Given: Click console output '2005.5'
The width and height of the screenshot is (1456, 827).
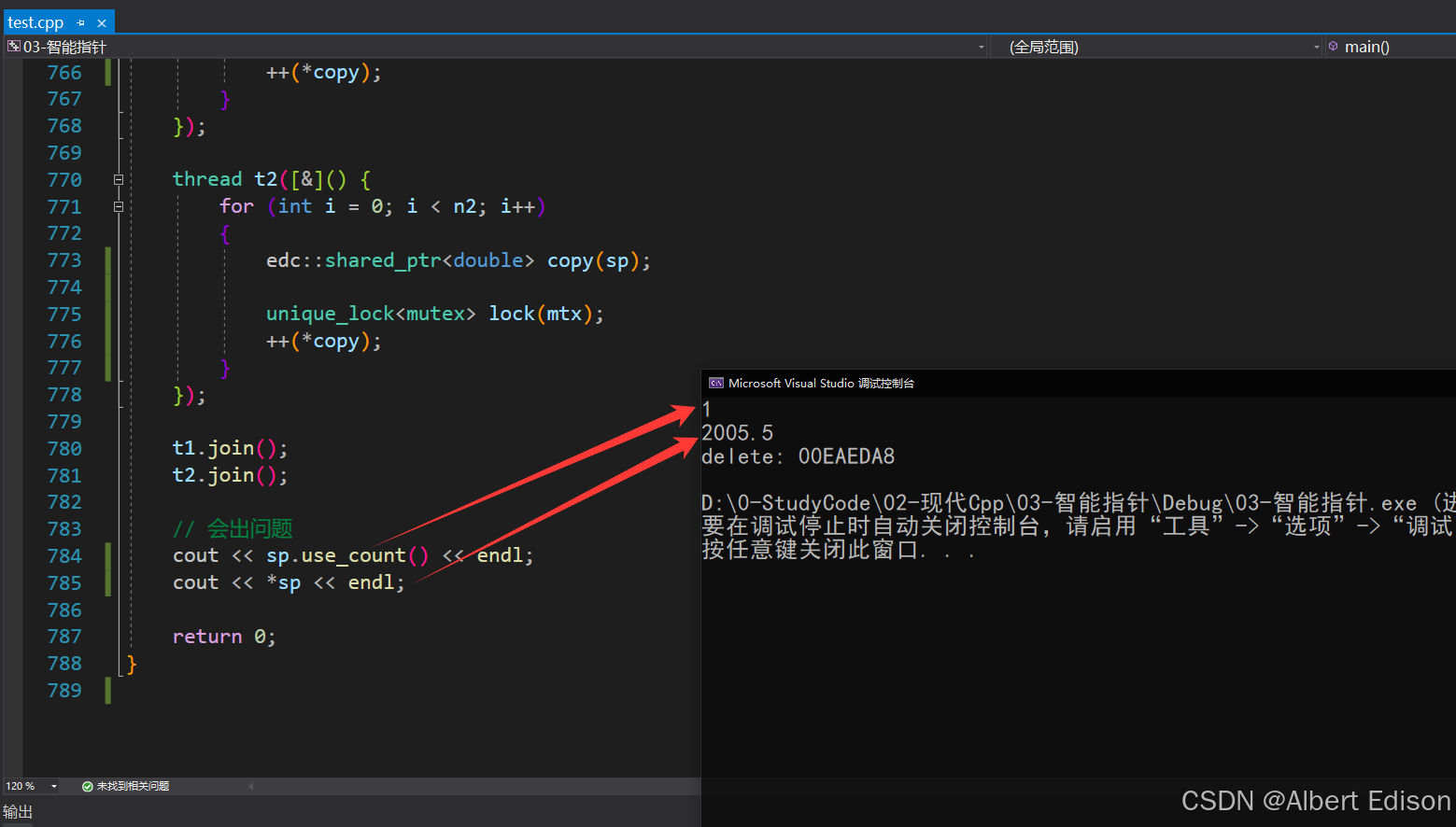Looking at the screenshot, I should (738, 433).
